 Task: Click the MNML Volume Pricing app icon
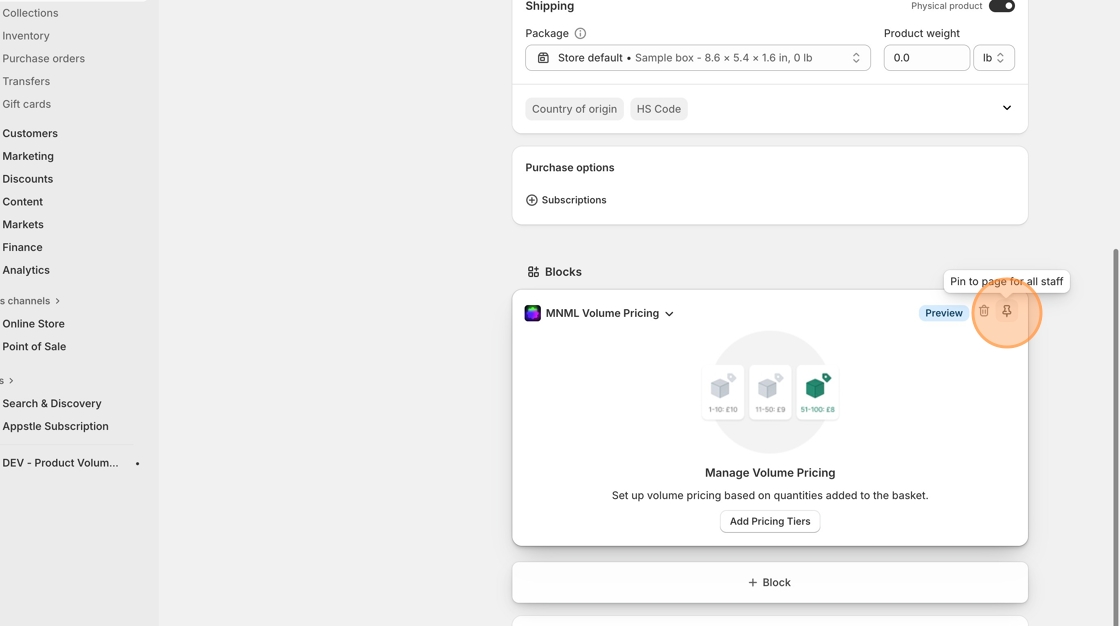tap(533, 313)
